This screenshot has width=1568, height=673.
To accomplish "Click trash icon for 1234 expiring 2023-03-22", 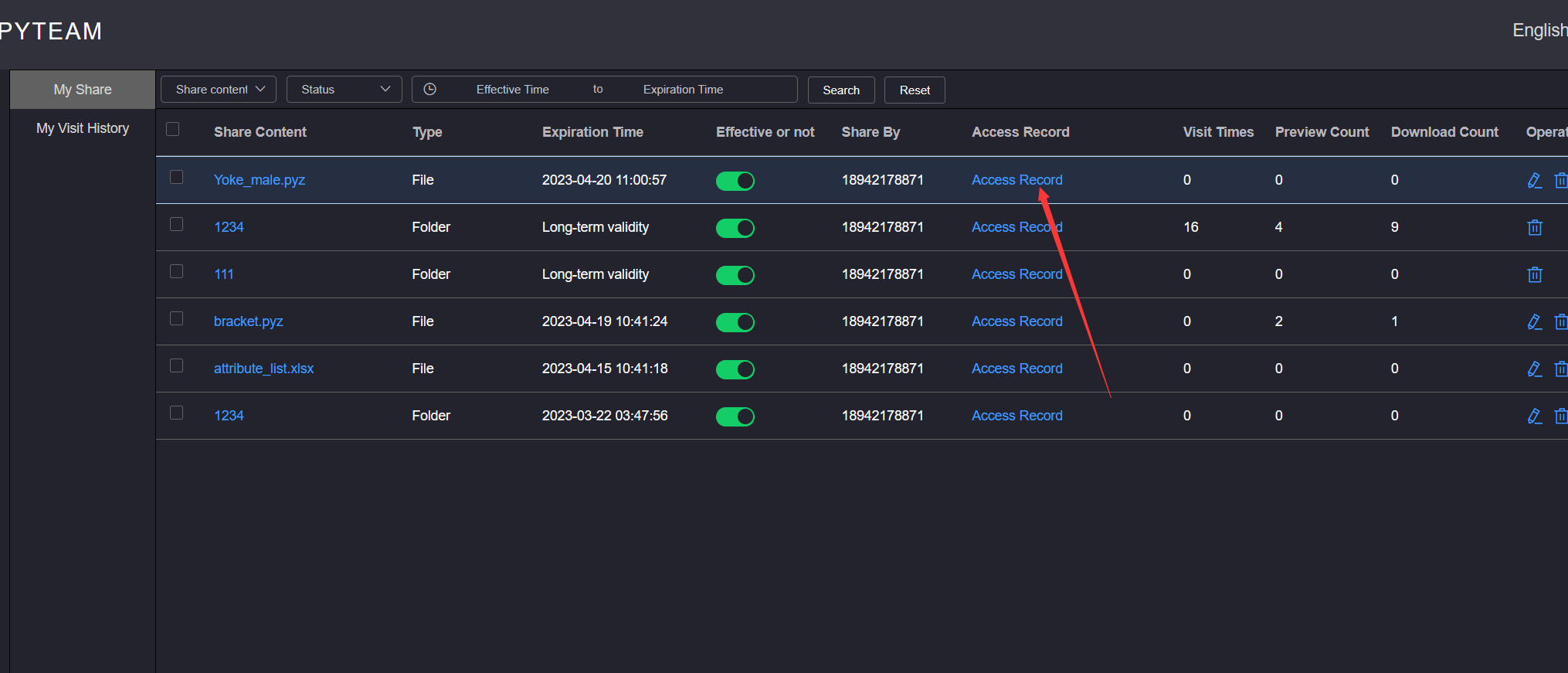I will click(1561, 416).
